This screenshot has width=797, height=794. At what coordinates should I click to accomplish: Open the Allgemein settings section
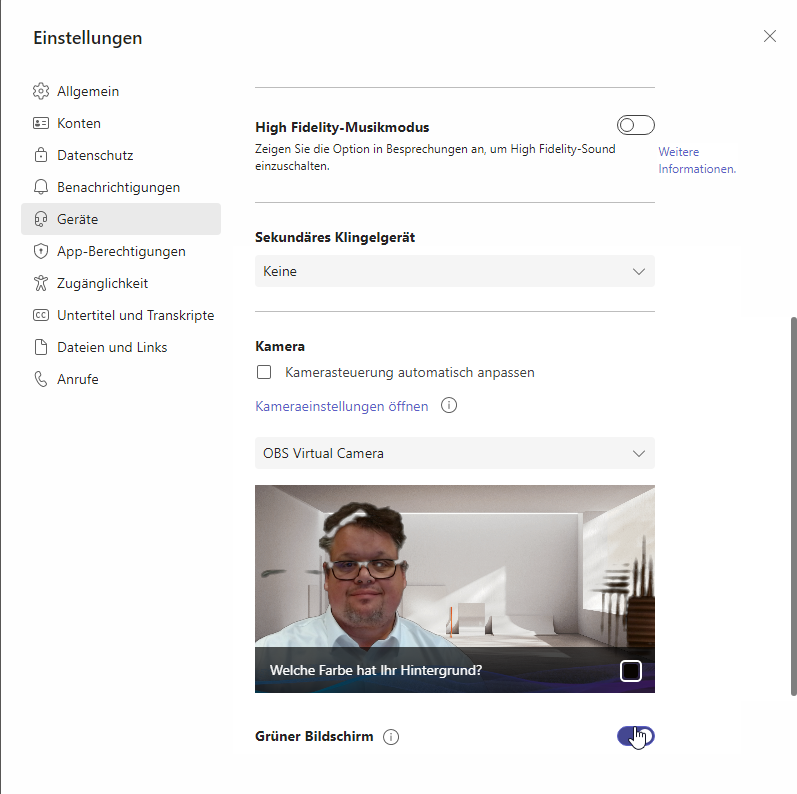pyautogui.click(x=121, y=91)
